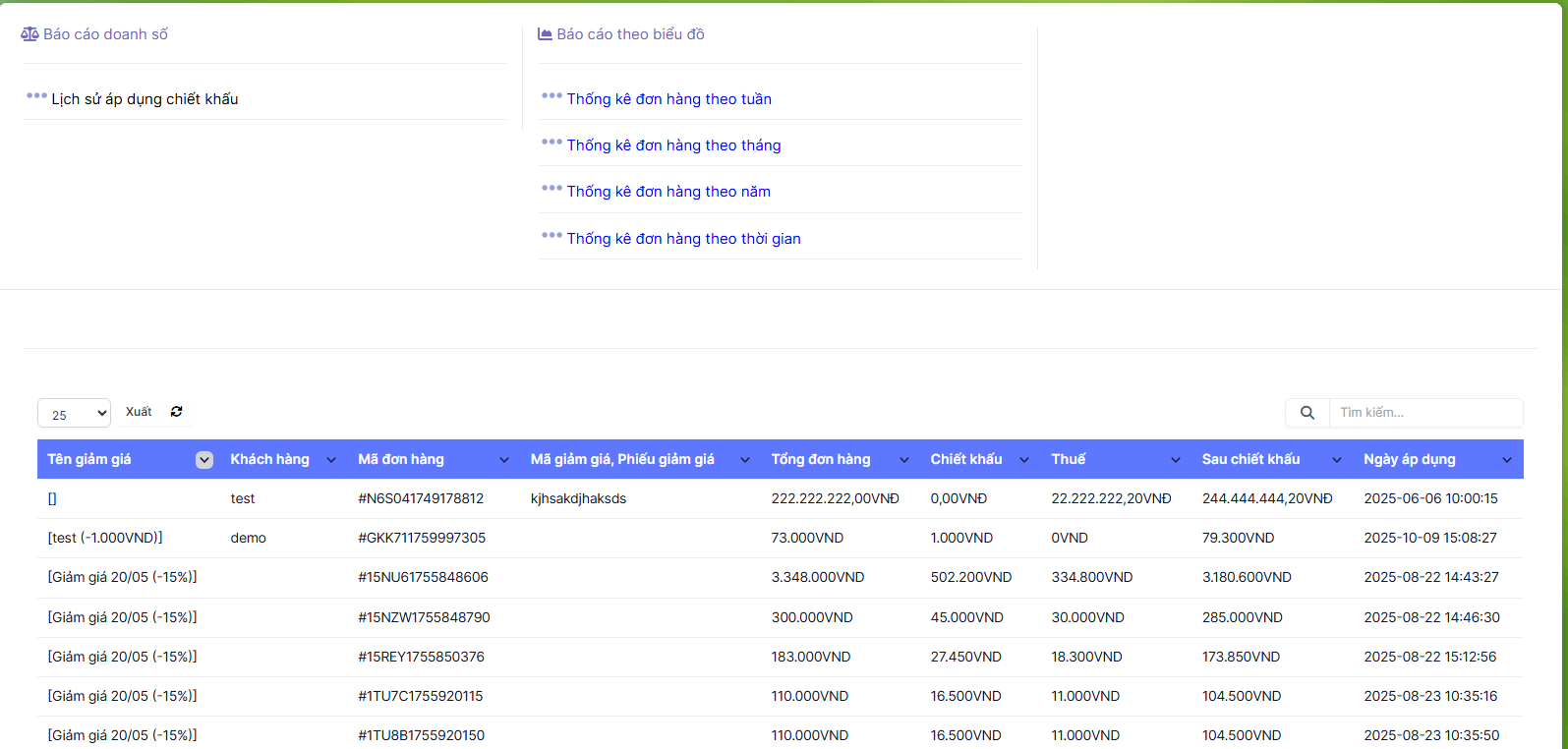Click dots icon before Thống kê đơn hàng theo tuần
The height and width of the screenshot is (749, 1568).
click(x=552, y=96)
